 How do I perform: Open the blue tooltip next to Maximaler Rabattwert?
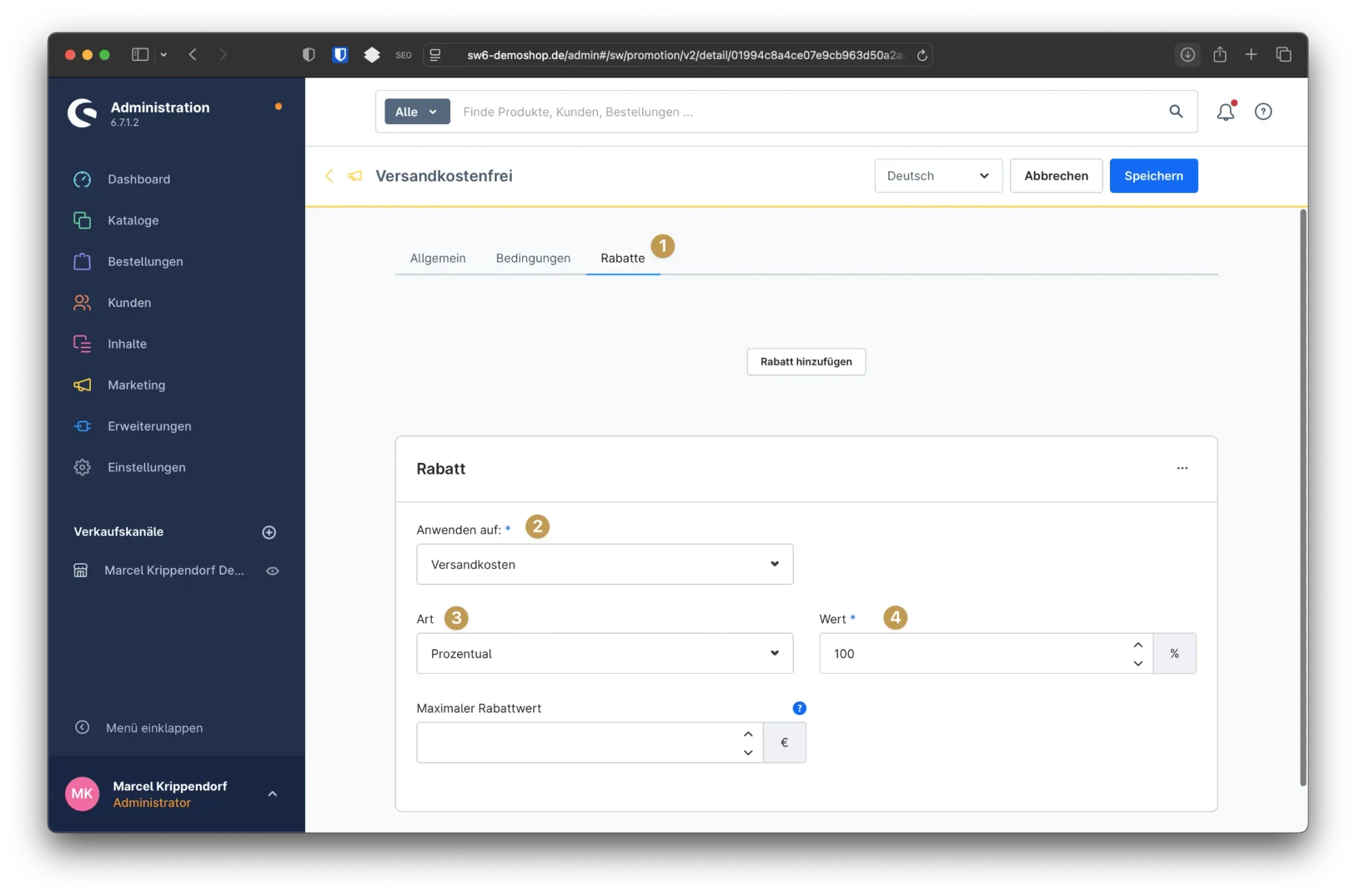tap(799, 708)
